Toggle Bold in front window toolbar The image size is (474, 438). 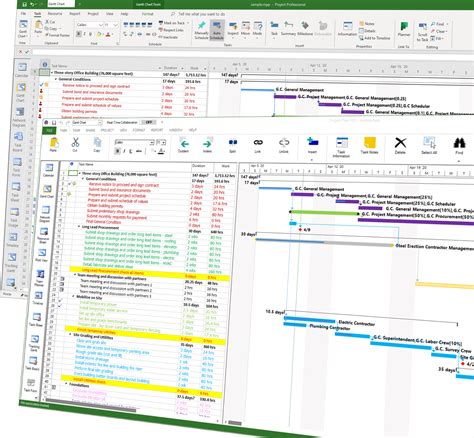117,151
